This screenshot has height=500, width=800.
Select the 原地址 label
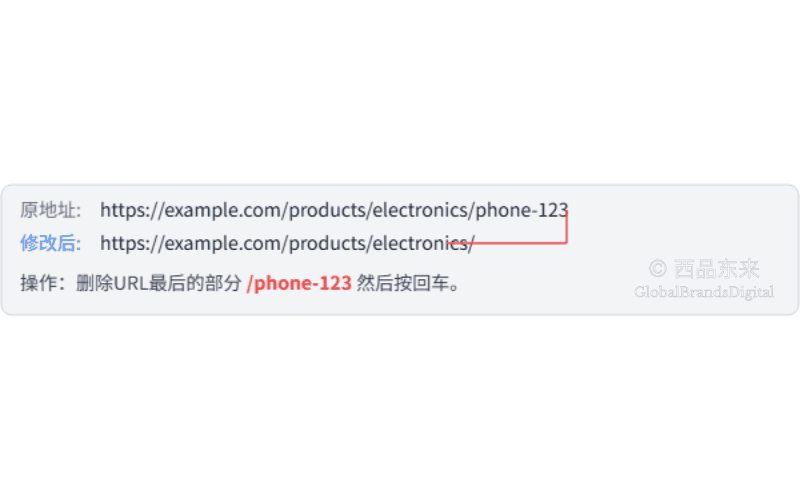point(51,210)
